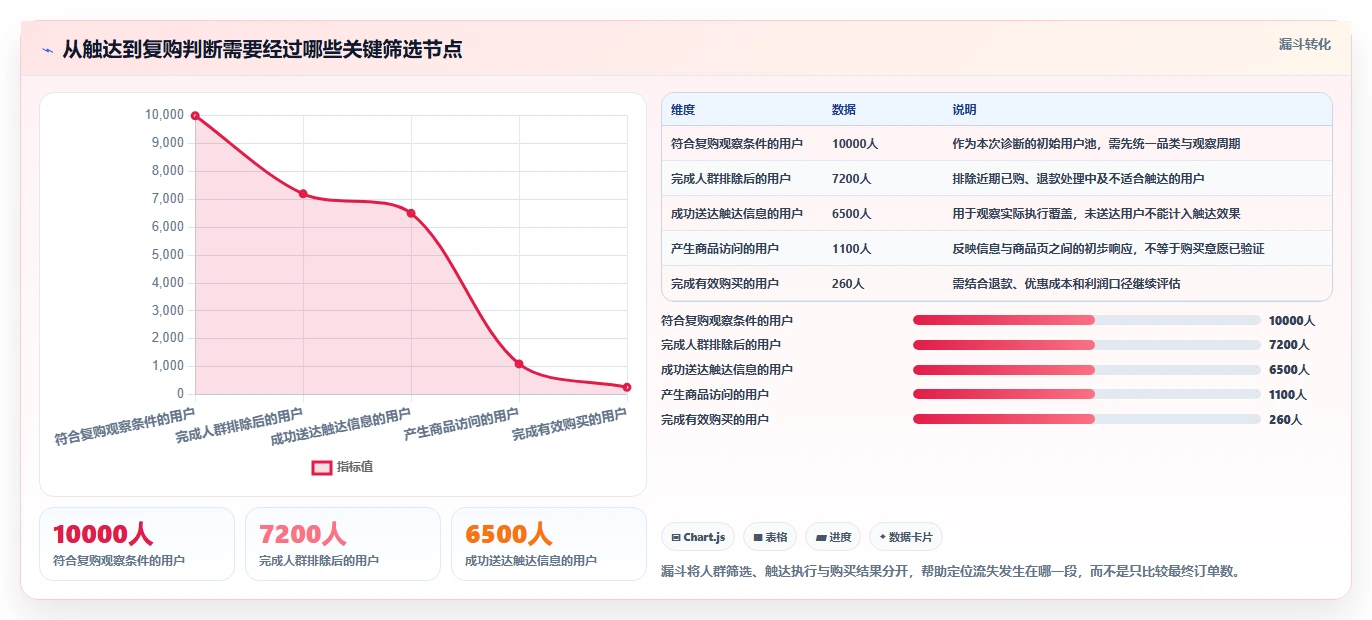Click the 指标值 legend text

coord(355,467)
